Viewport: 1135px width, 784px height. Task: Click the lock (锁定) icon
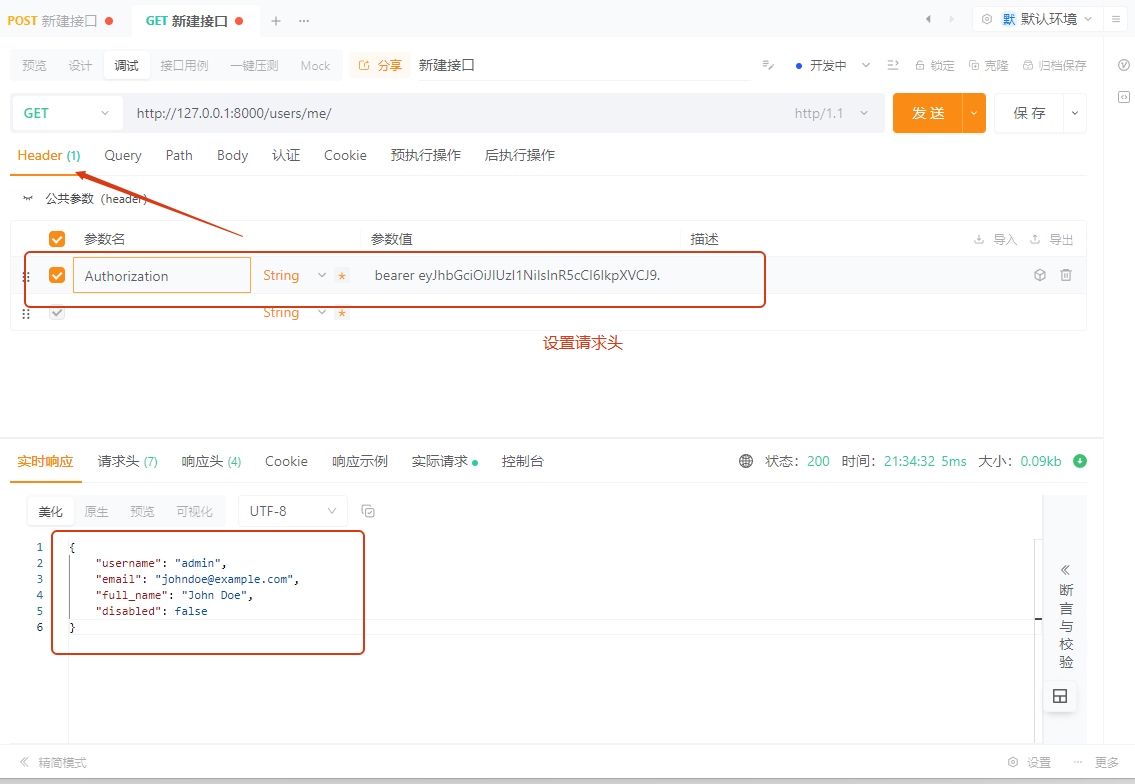coord(934,65)
